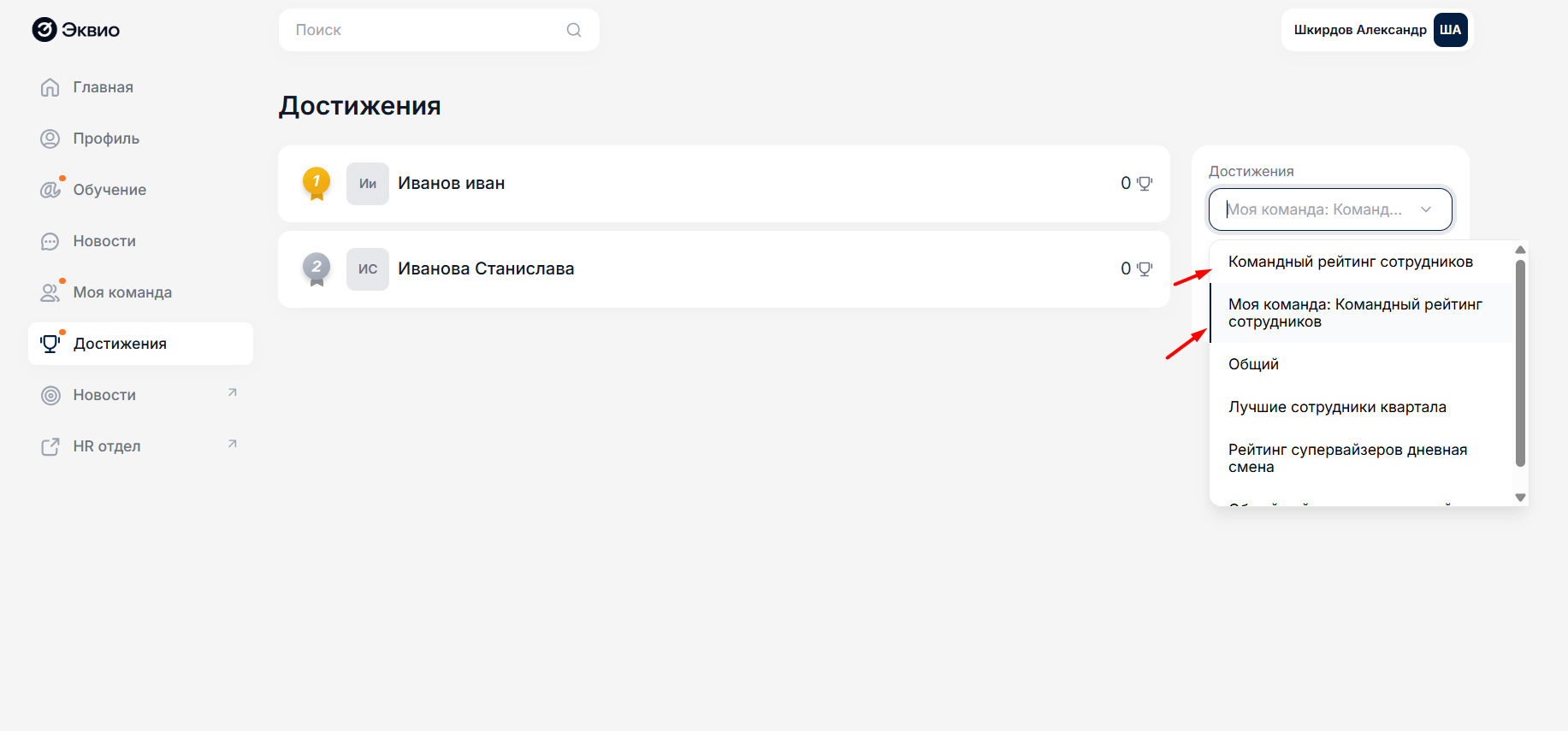Click the Обучение sidebar icon
Viewport: 1568px width, 731px height.
[50, 190]
